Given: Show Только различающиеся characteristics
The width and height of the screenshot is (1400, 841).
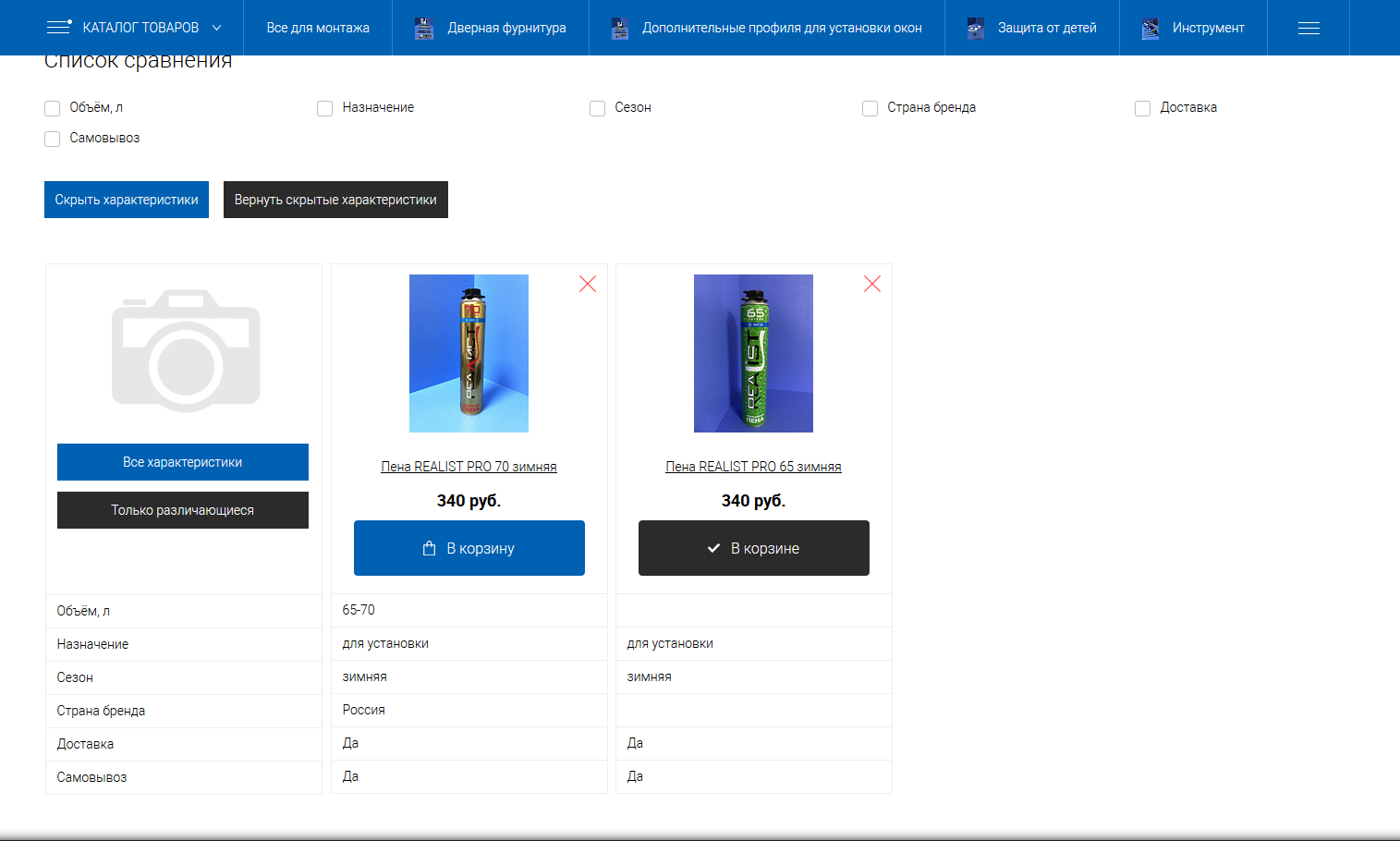Looking at the screenshot, I should click(x=183, y=510).
